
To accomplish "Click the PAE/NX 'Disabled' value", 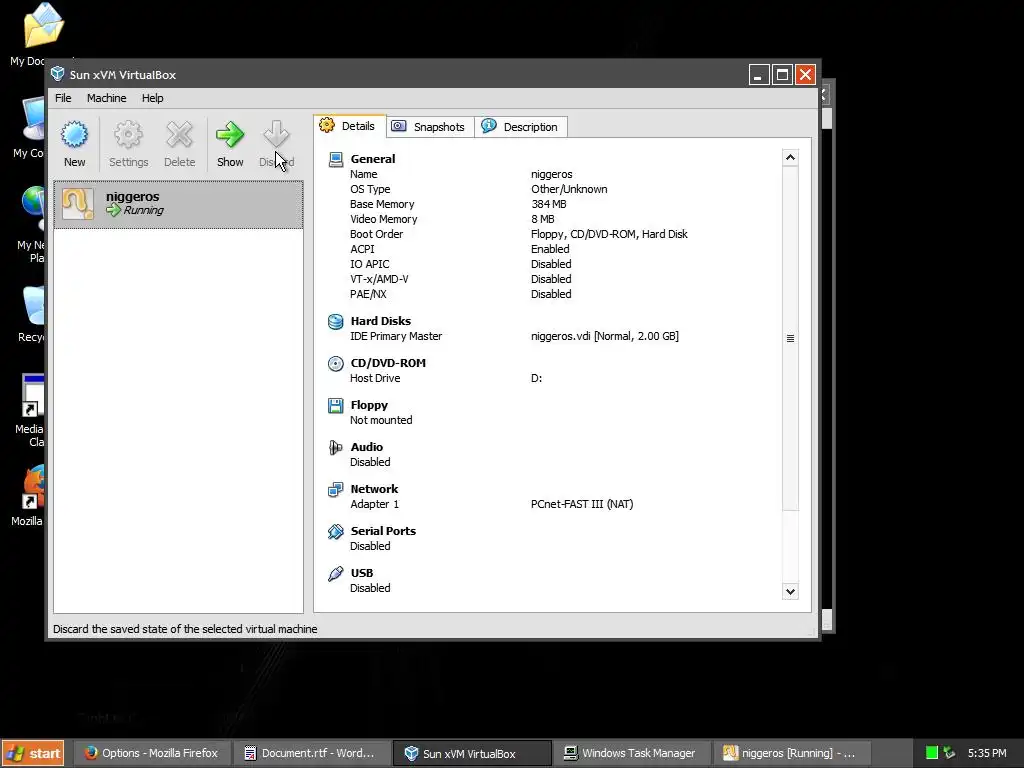I will (x=551, y=295).
